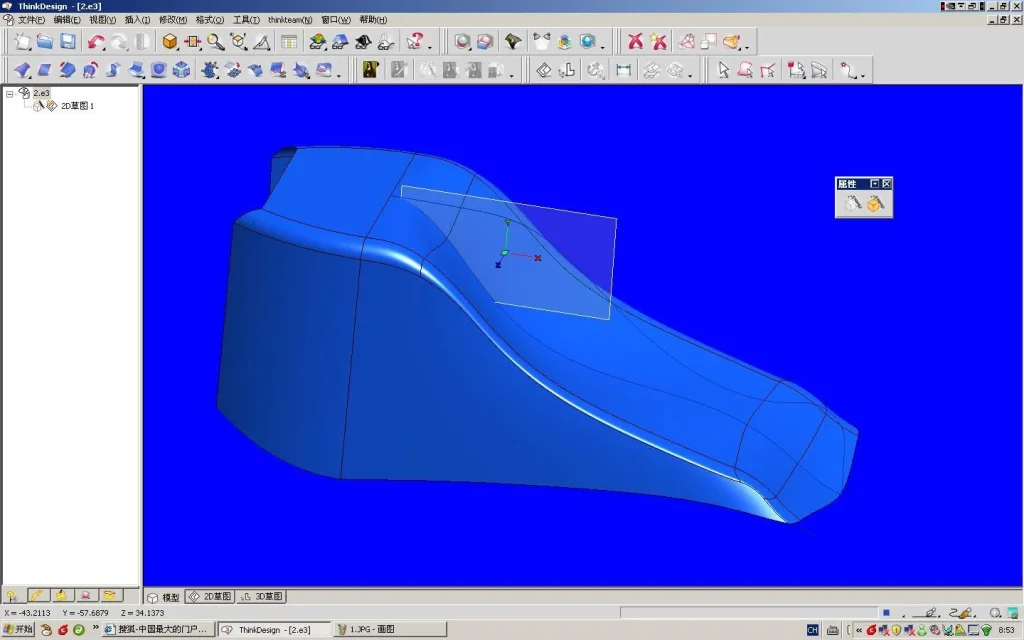Click the 3D box with arrows icon
The image size is (1024, 640).
point(238,42)
